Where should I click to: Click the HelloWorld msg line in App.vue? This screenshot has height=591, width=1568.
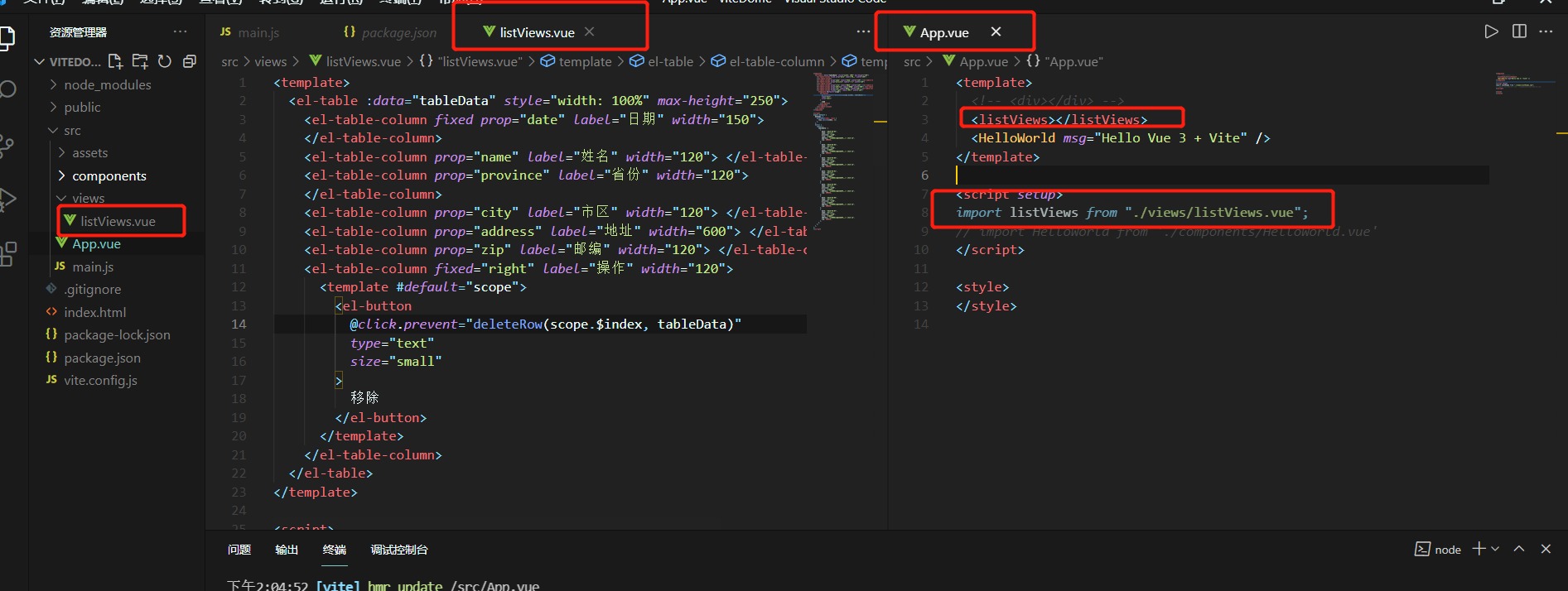click(1121, 138)
